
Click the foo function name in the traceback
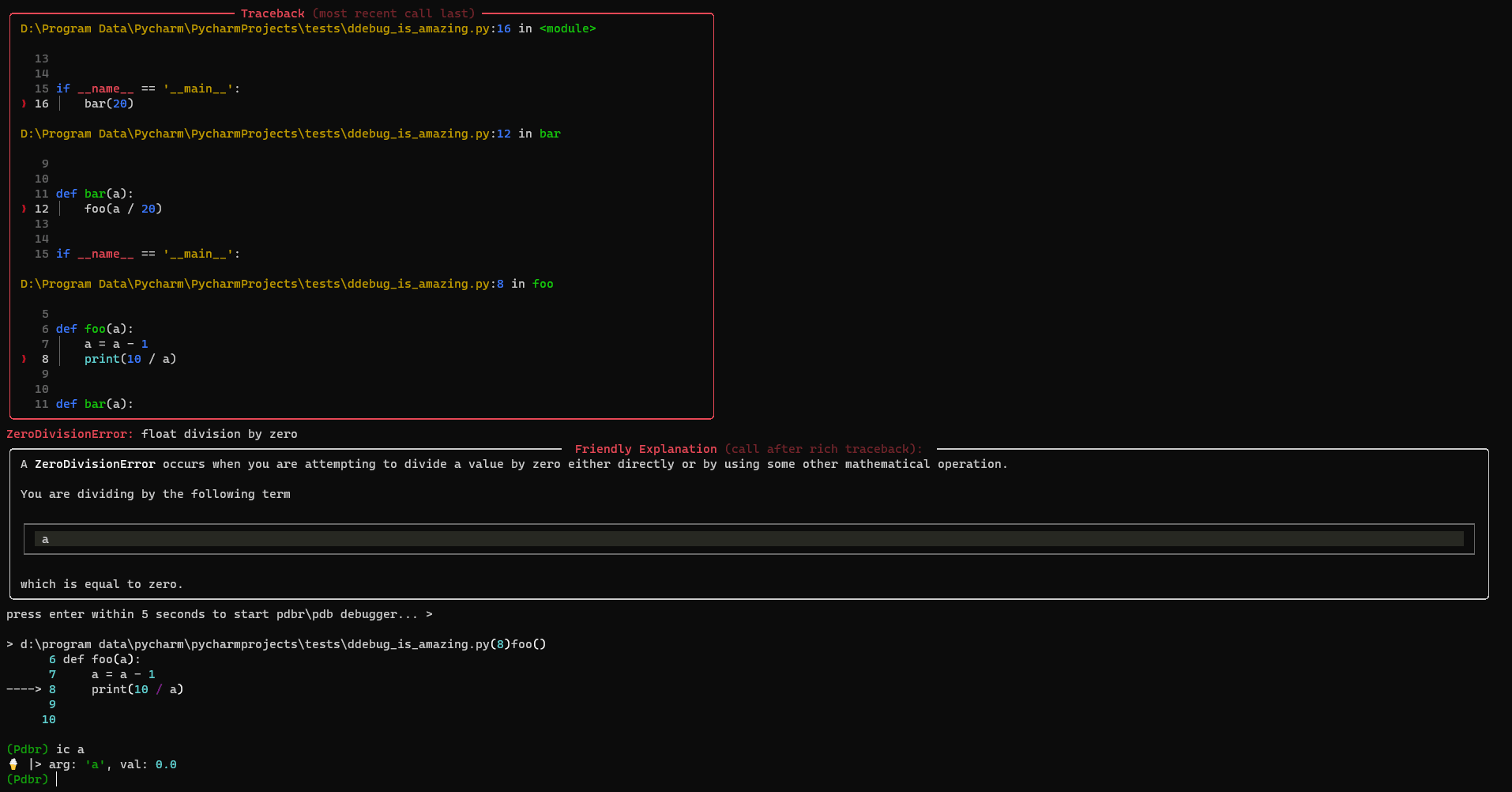(543, 284)
